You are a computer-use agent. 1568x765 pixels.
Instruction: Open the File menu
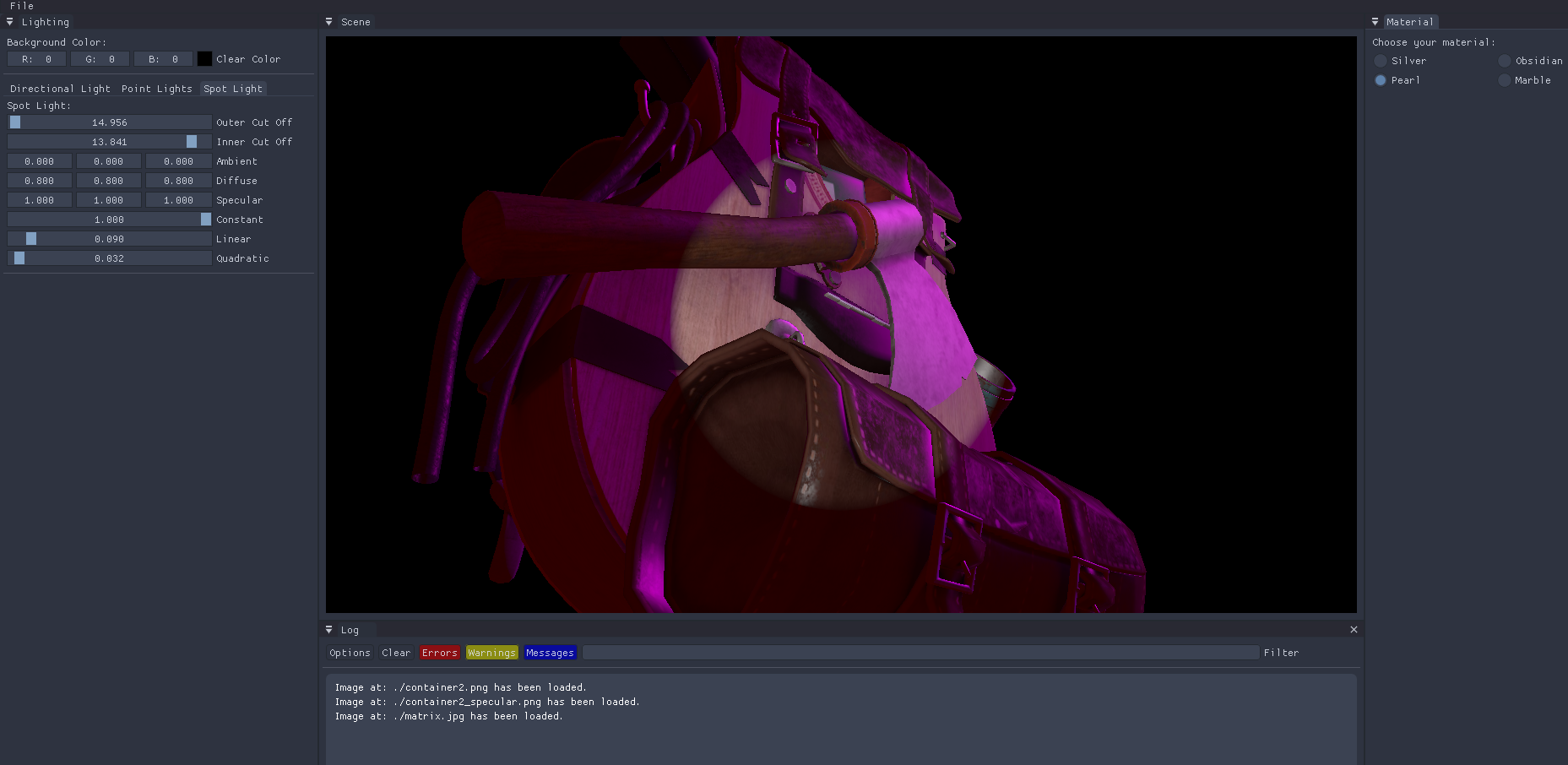point(22,6)
